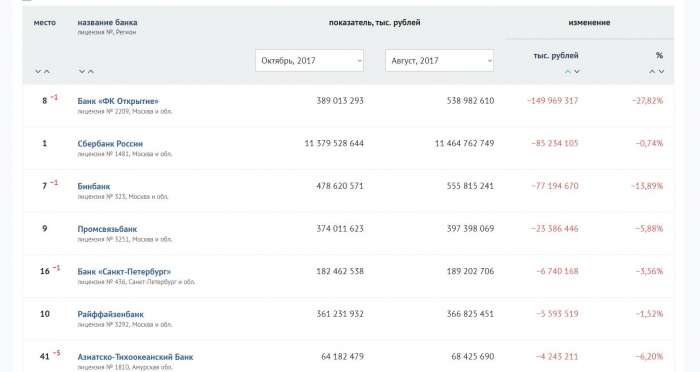The height and width of the screenshot is (372, 700).
Task: Open Азиатско-Тихоокеанский Банк link
Action: click(x=135, y=357)
